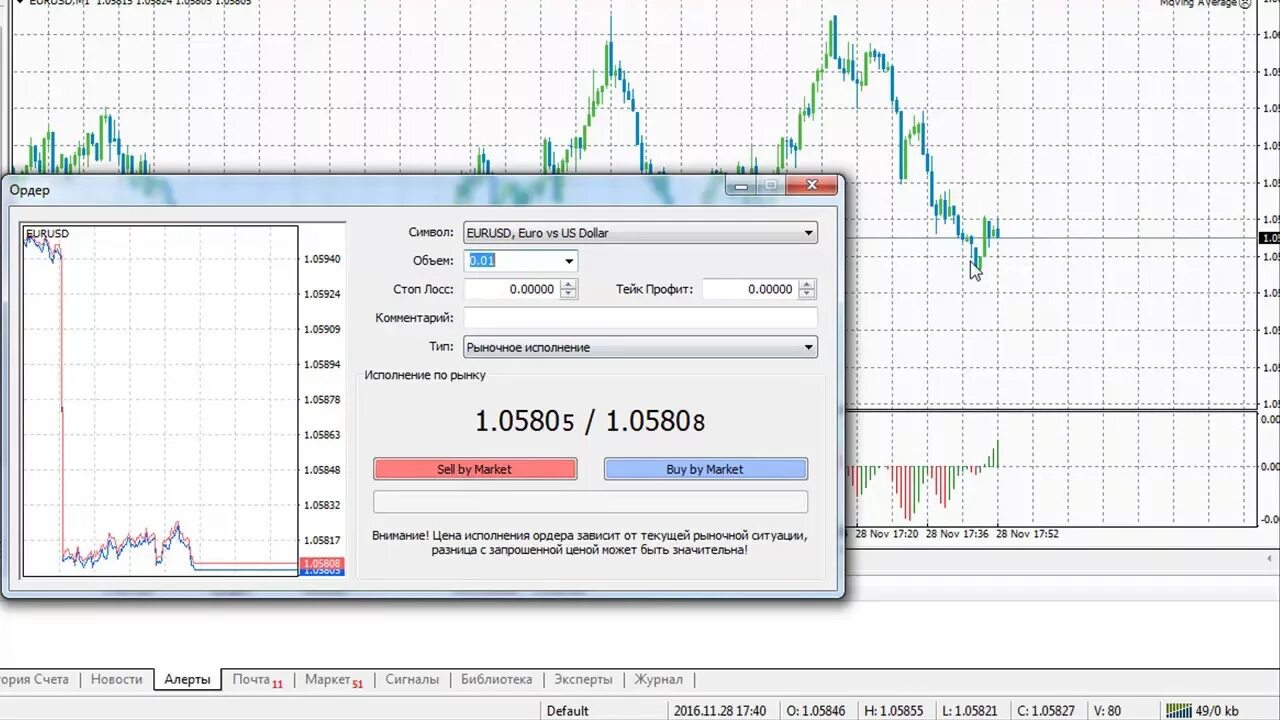Click the 2016.11.28 17:40 status entry

(x=719, y=711)
